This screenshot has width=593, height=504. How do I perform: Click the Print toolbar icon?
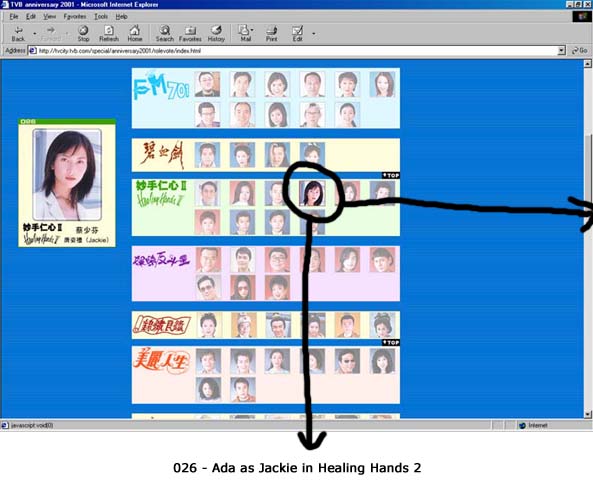[x=272, y=33]
